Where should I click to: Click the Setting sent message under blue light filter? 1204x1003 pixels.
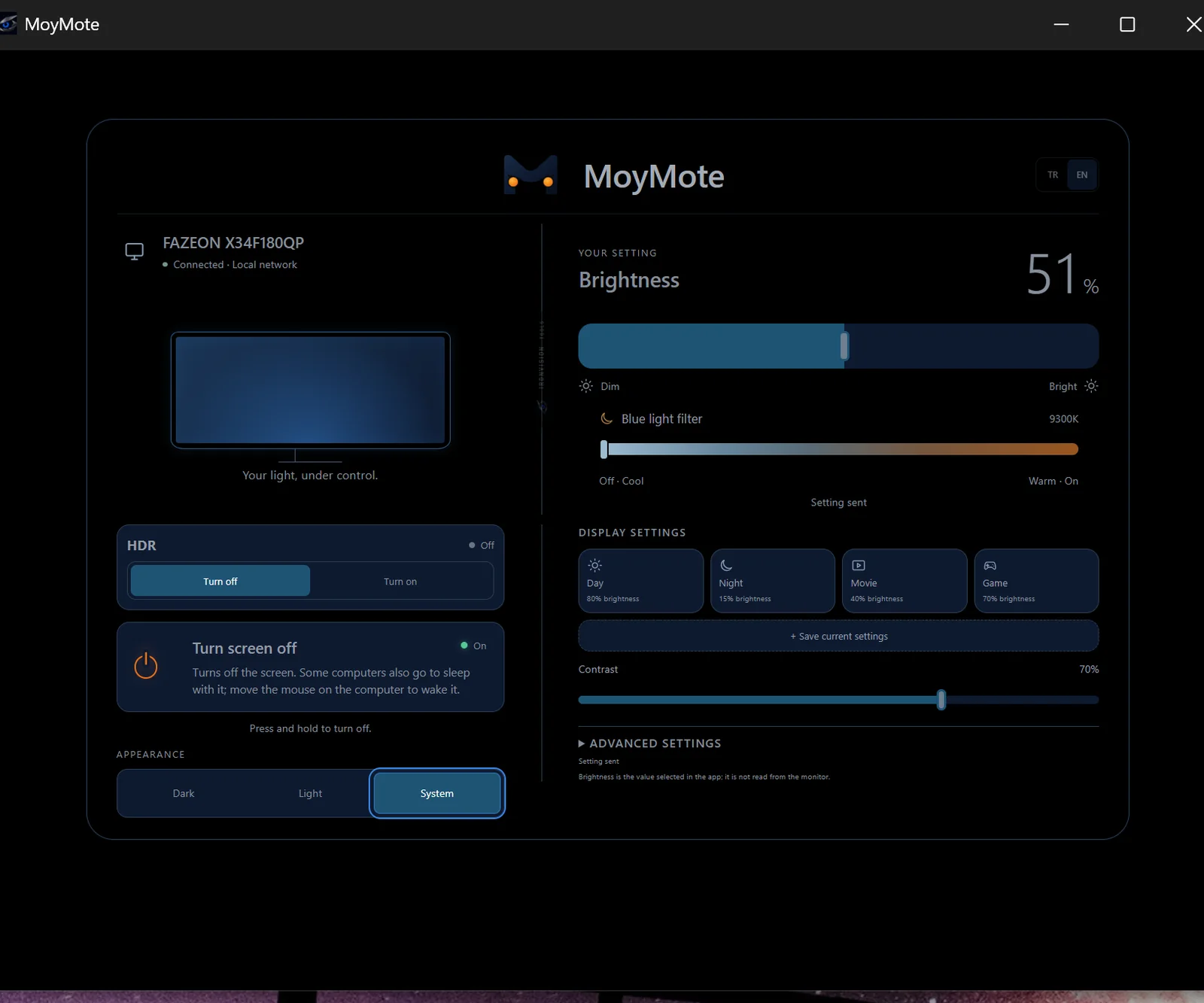838,503
